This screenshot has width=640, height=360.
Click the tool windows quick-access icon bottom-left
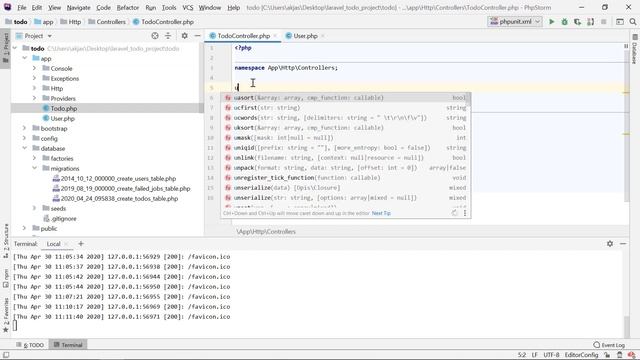click(x=6, y=355)
